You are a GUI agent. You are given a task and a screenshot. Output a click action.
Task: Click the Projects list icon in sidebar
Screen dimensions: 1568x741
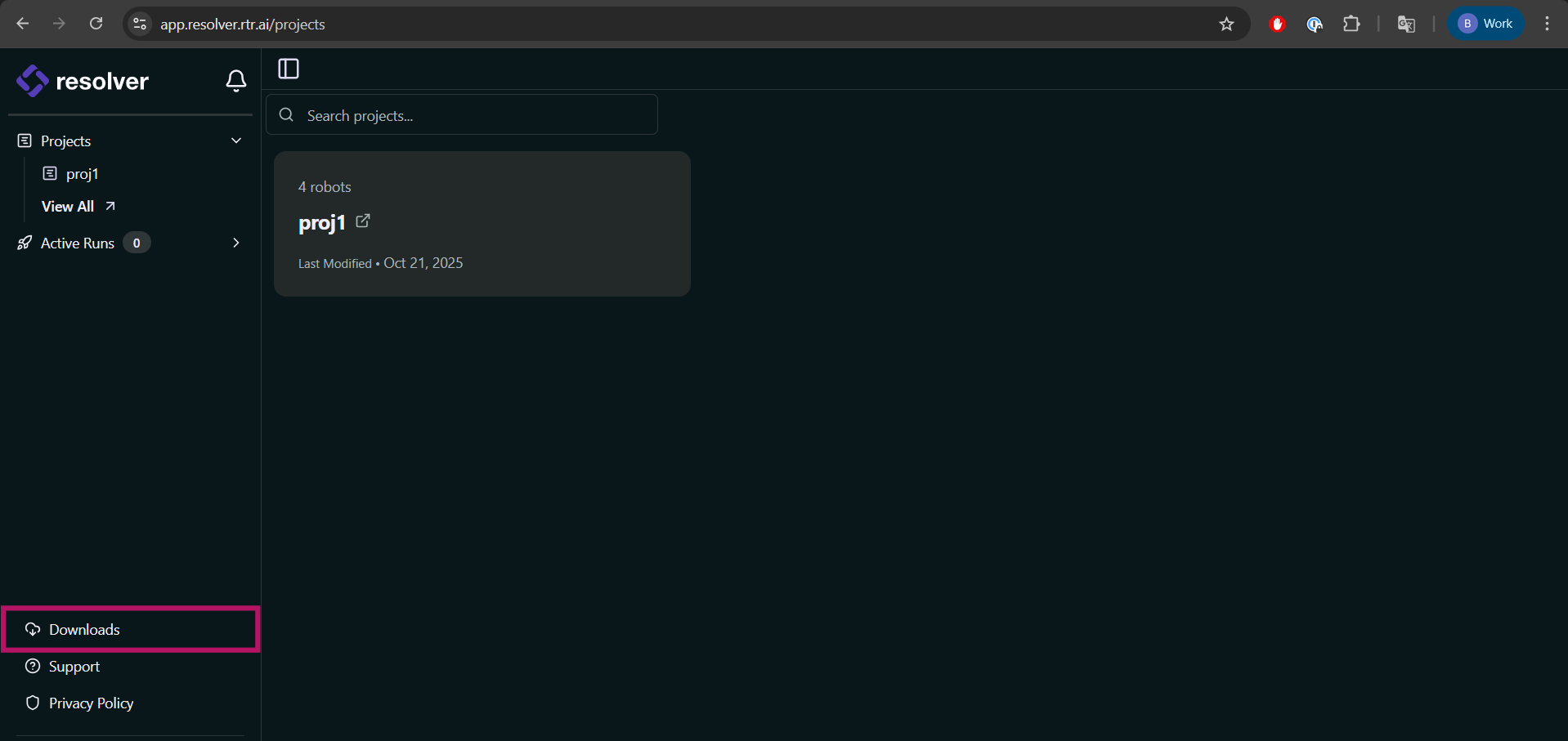25,141
